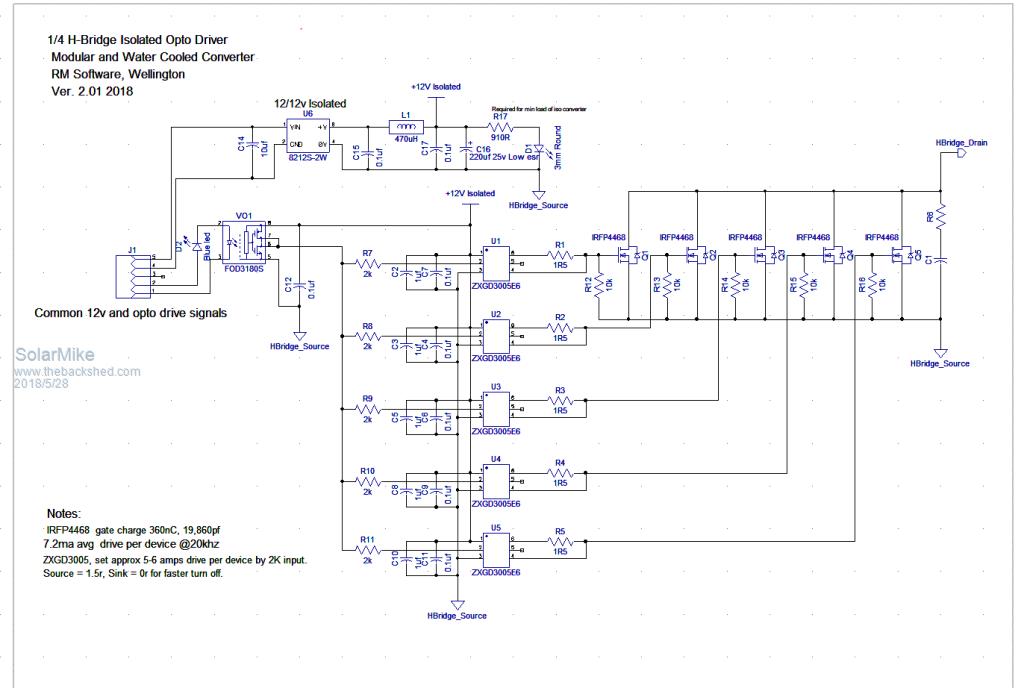This screenshot has height=688, width=1024.
Task: Click the R6 snubber resistor
Action: [x=941, y=216]
